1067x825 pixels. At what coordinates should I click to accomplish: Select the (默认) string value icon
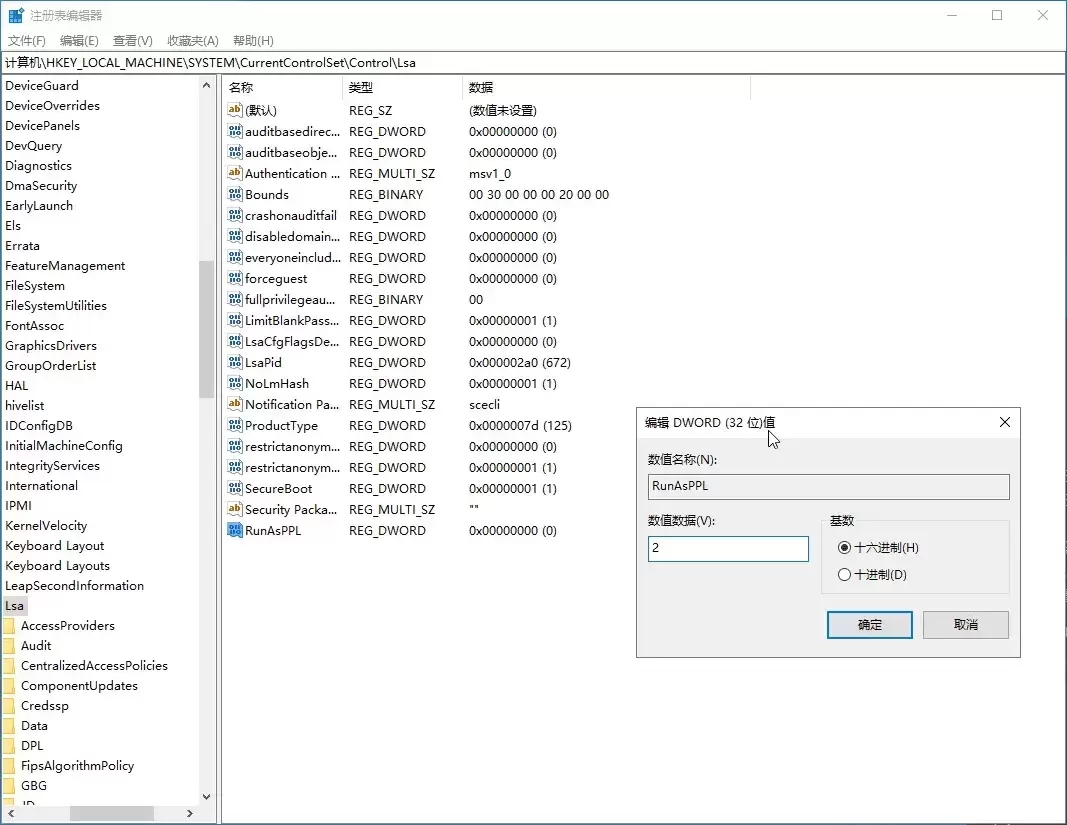click(x=233, y=110)
